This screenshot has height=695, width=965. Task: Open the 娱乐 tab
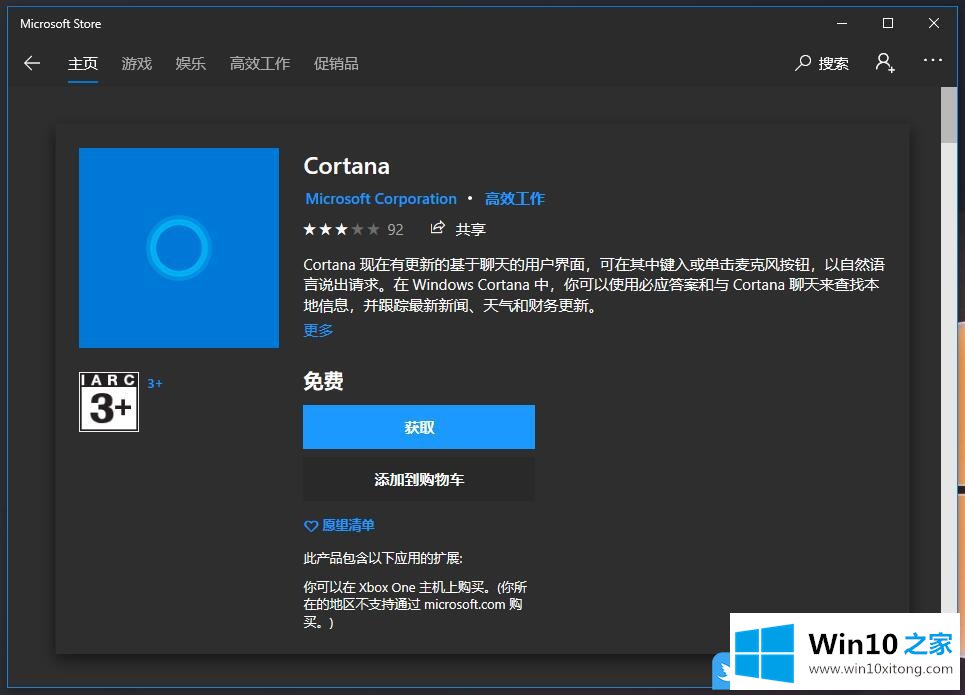pyautogui.click(x=190, y=63)
